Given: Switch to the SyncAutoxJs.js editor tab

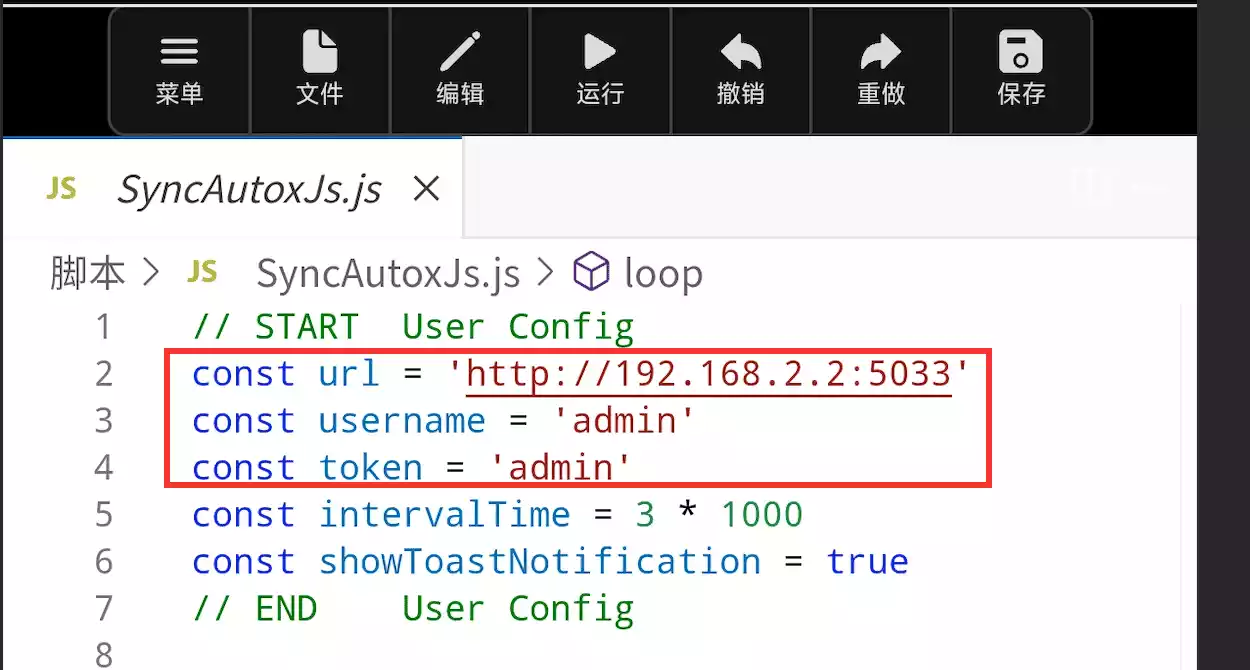Looking at the screenshot, I should (249, 189).
